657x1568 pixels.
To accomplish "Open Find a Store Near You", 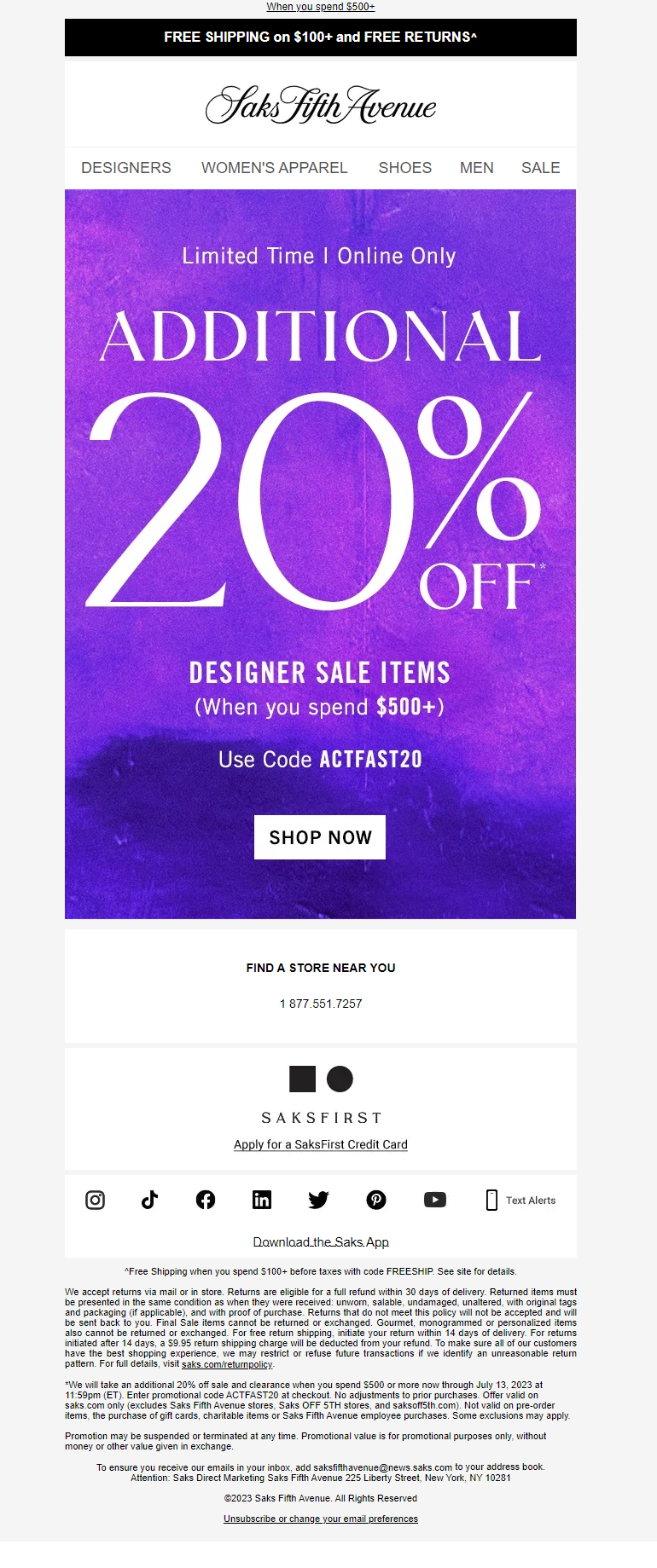I will coord(321,968).
